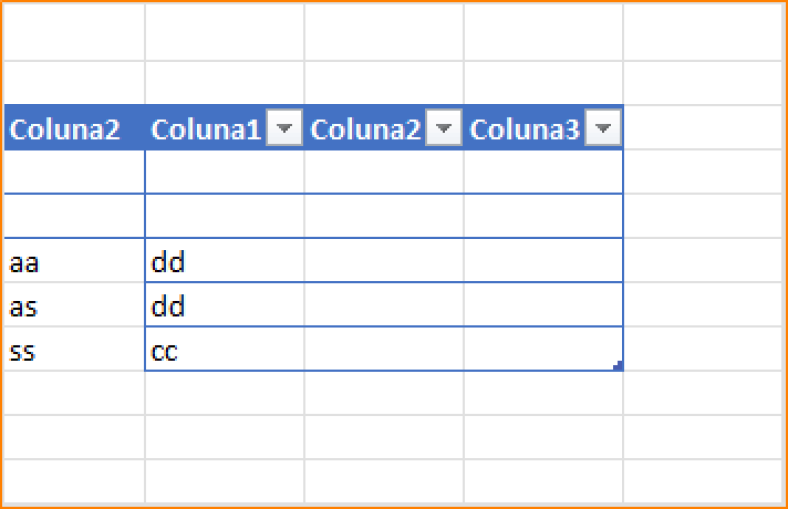The height and width of the screenshot is (509, 788).
Task: Select the cell containing as
Action: point(74,304)
